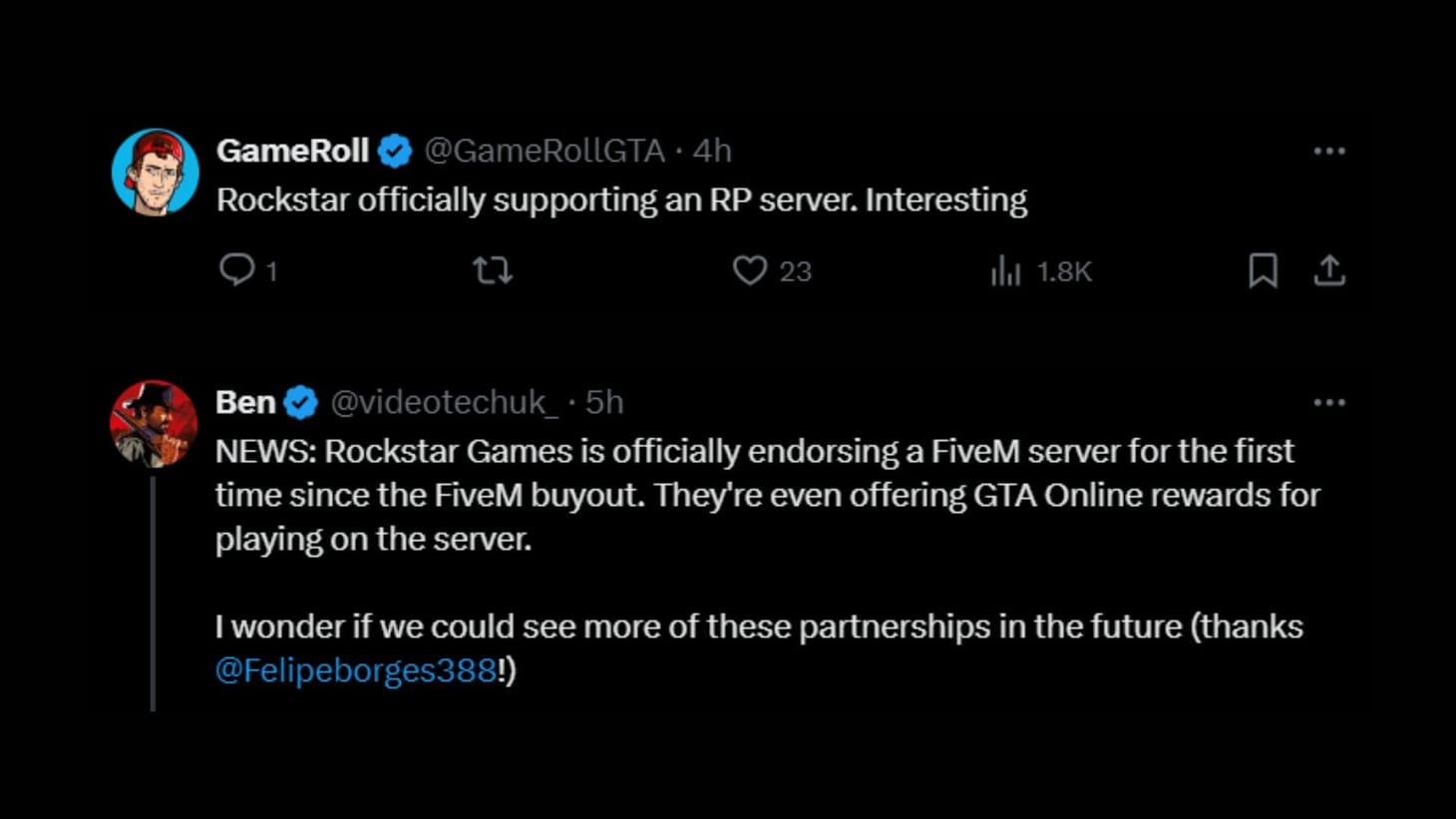
Task: Open the reply composer on GameRoll's tweet
Action: click(240, 270)
